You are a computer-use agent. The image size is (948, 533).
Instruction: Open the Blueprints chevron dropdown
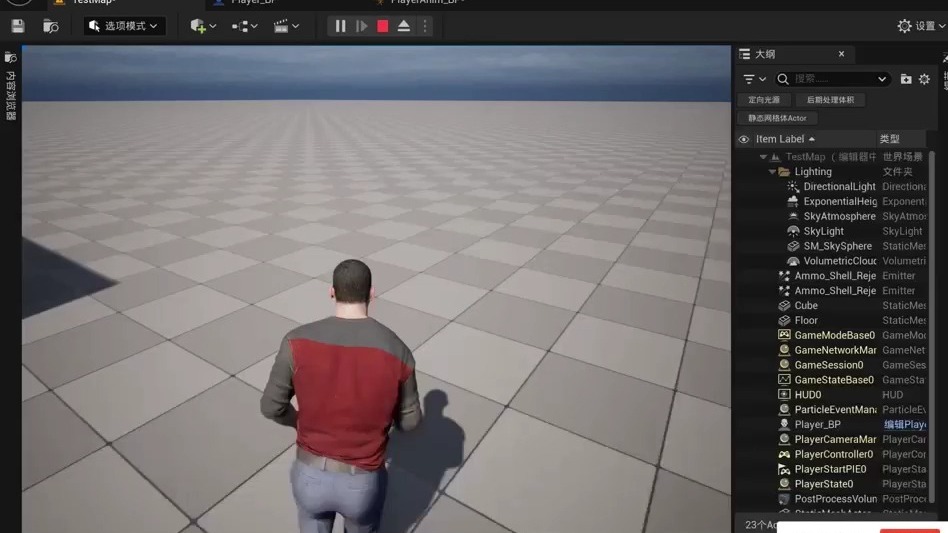point(255,26)
